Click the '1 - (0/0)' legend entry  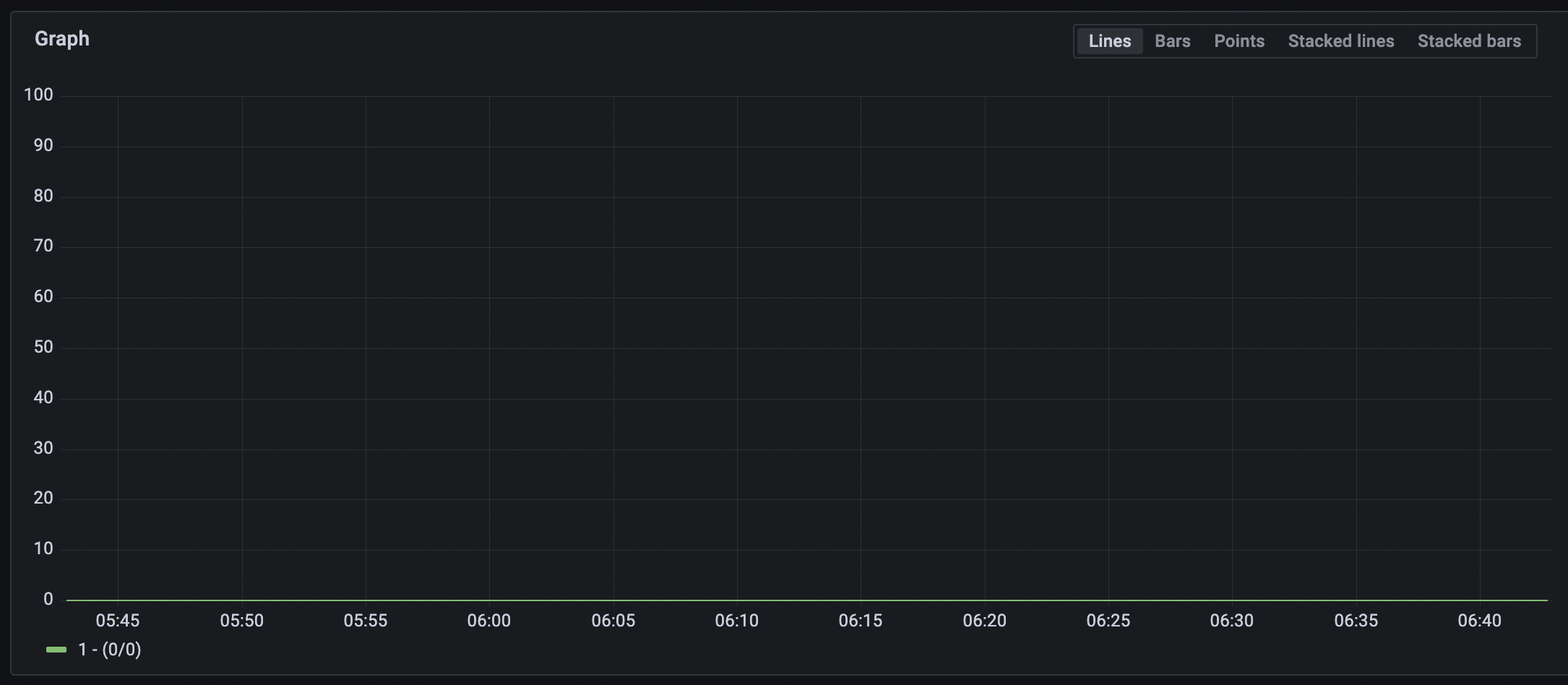(x=108, y=649)
